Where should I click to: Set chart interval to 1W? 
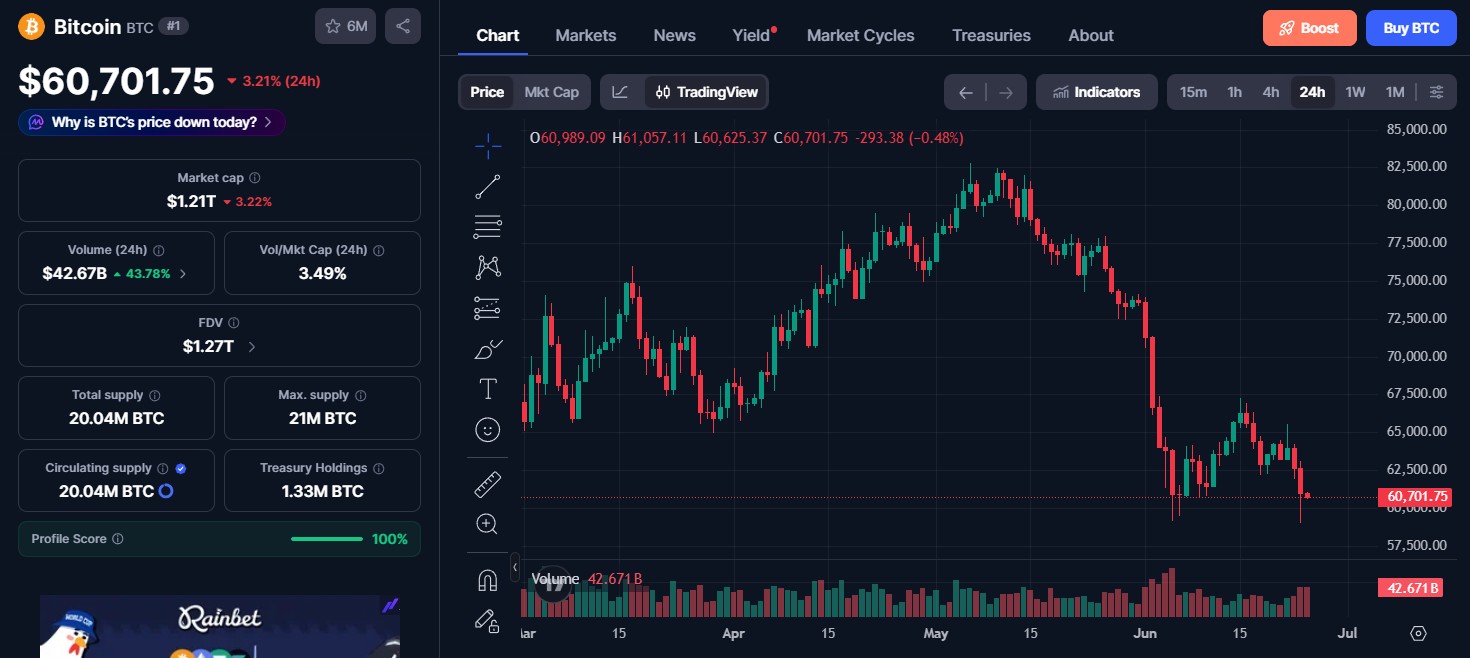pyautogui.click(x=1355, y=92)
